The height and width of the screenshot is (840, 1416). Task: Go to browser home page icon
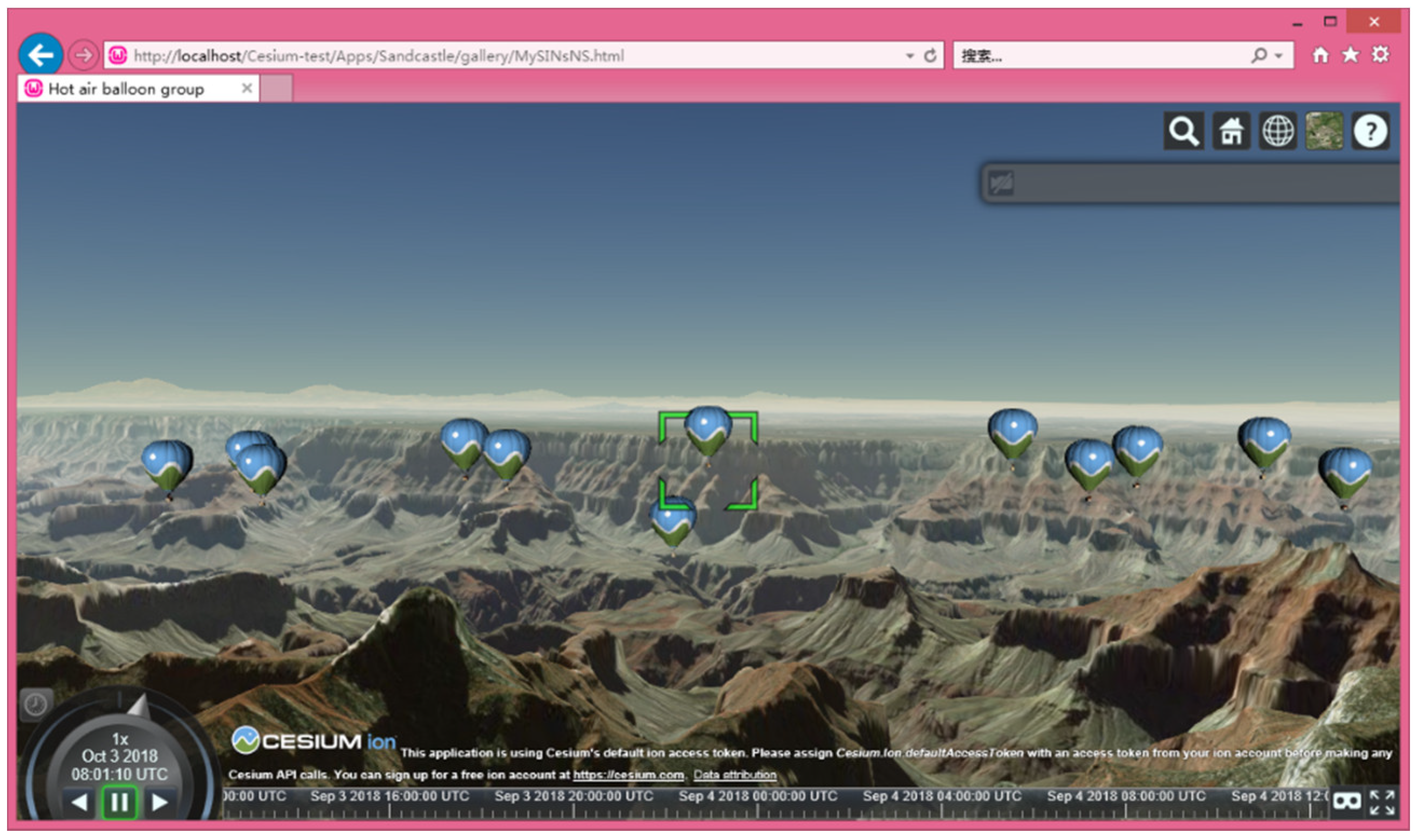[1321, 55]
